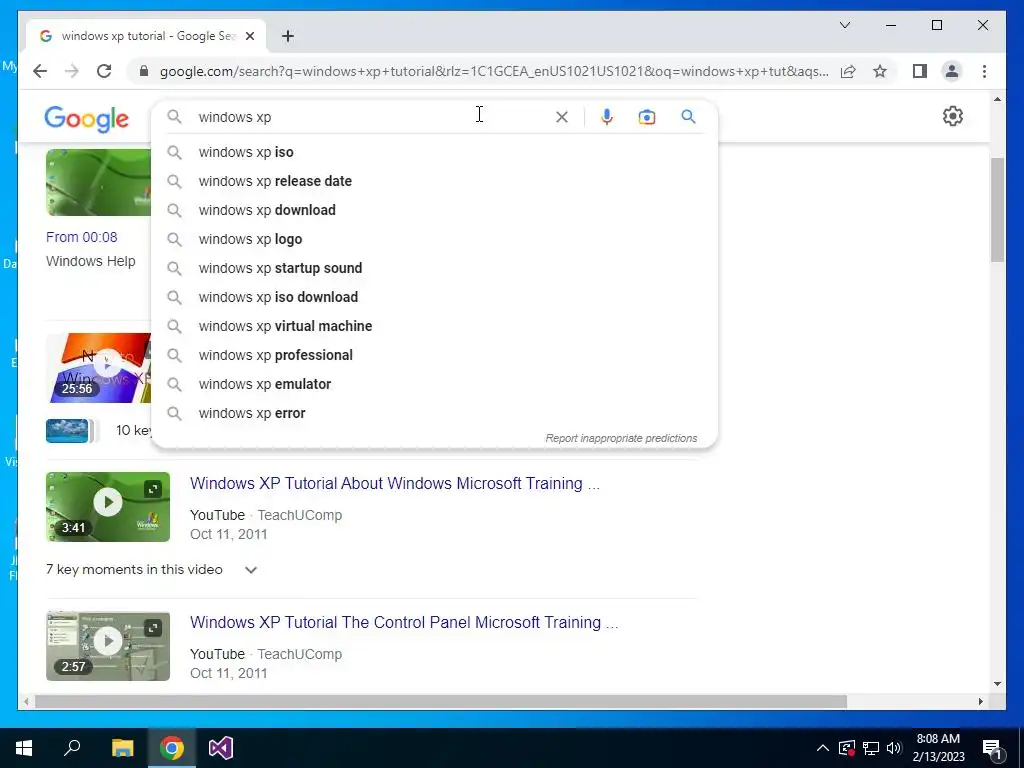Viewport: 1024px width, 768px height.
Task: Click the Chrome back arrow
Action: [40, 71]
